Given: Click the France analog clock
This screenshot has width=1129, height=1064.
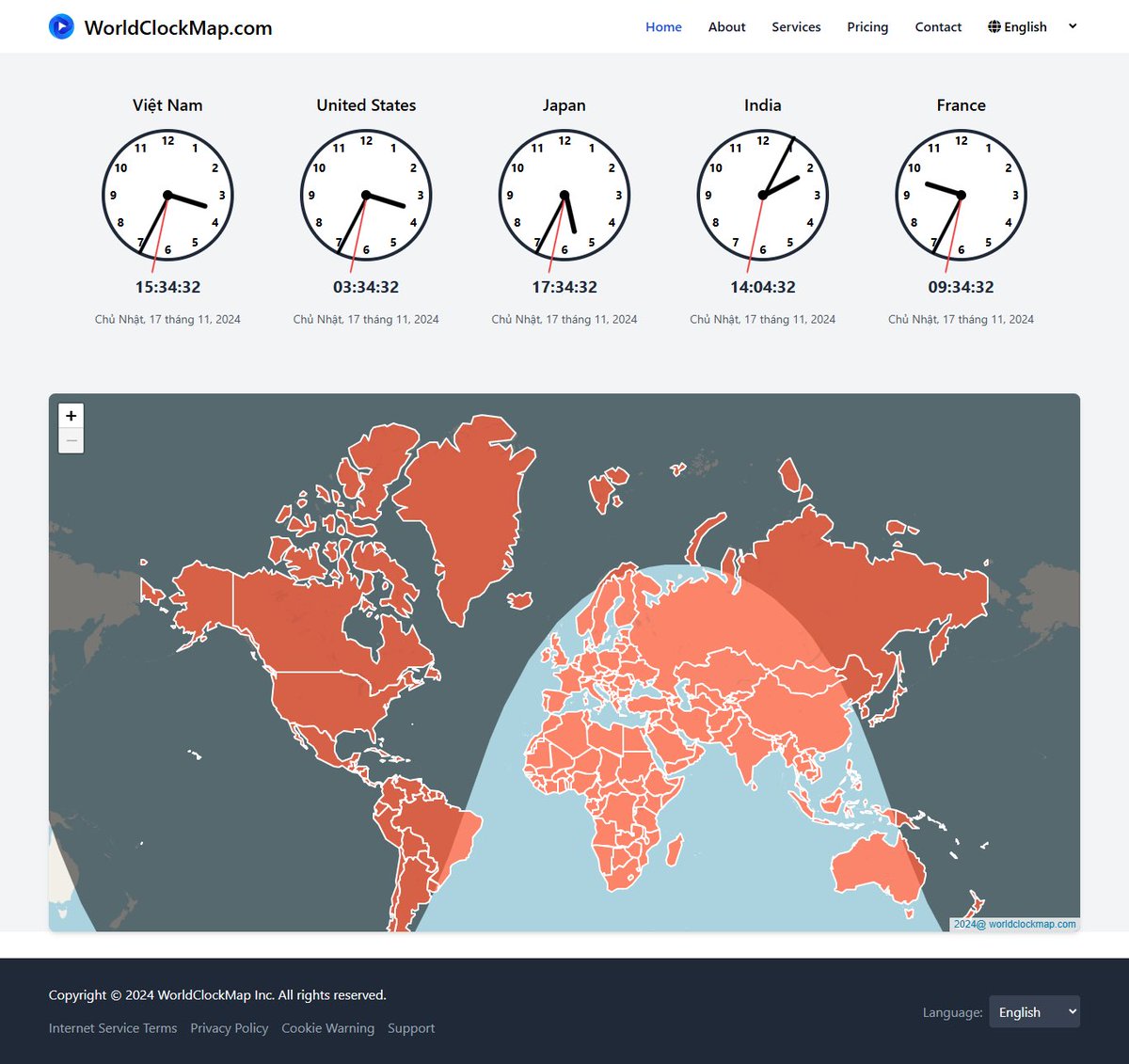Looking at the screenshot, I should pos(962,196).
